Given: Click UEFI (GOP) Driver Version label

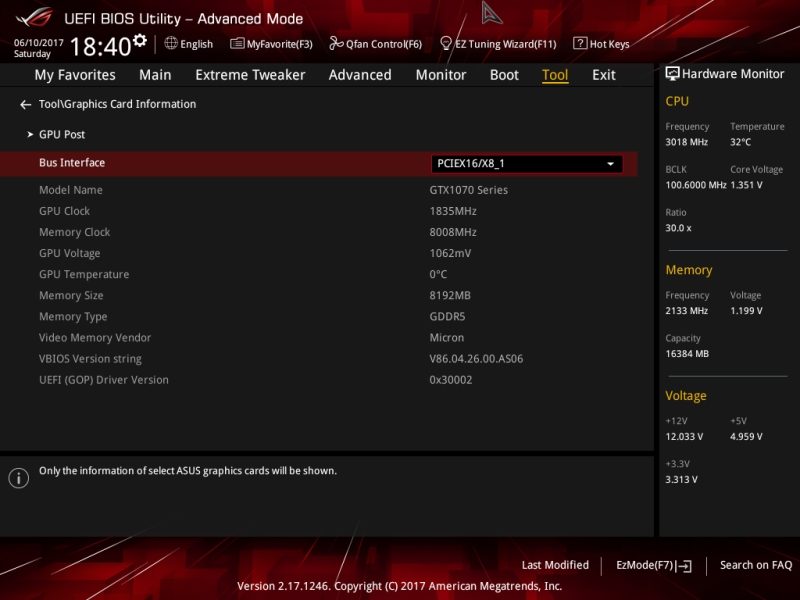Looking at the screenshot, I should 104,380.
